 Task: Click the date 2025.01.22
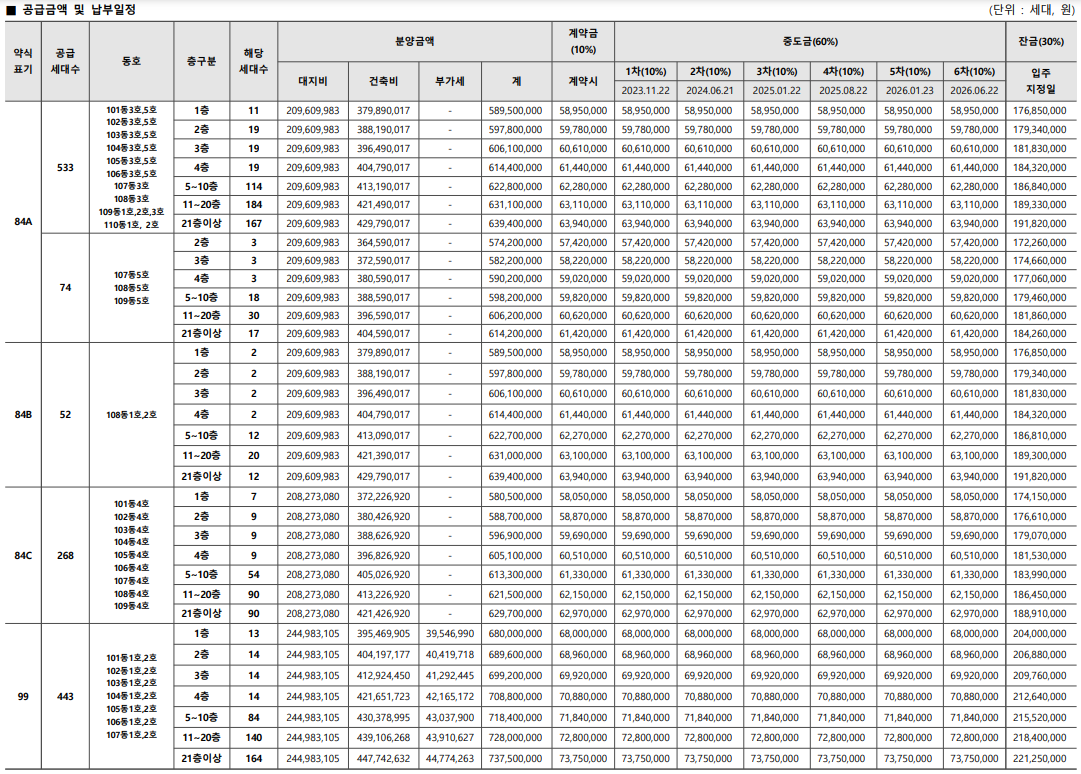(776, 91)
